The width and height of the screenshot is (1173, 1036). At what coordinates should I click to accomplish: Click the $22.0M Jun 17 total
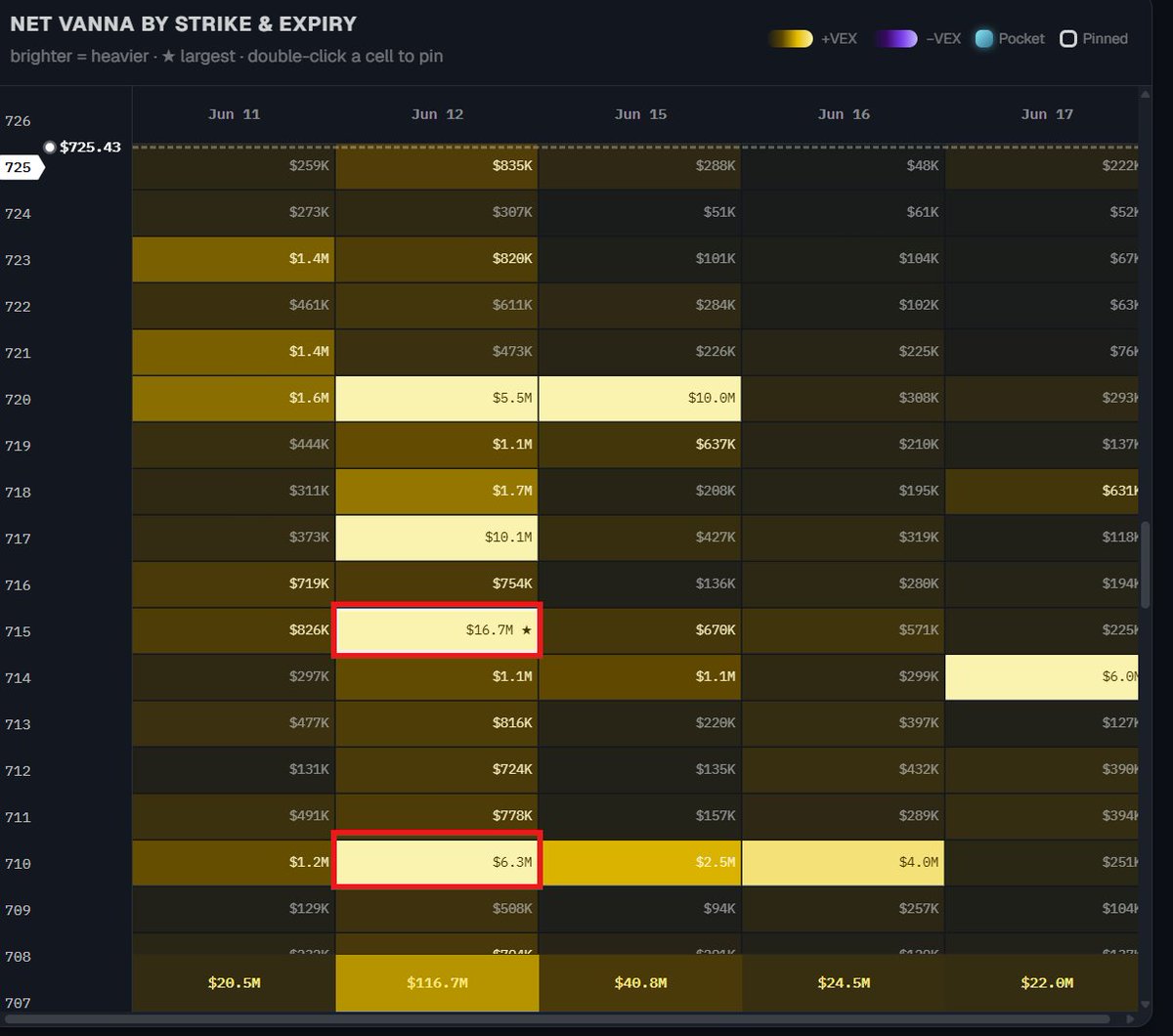1042,983
